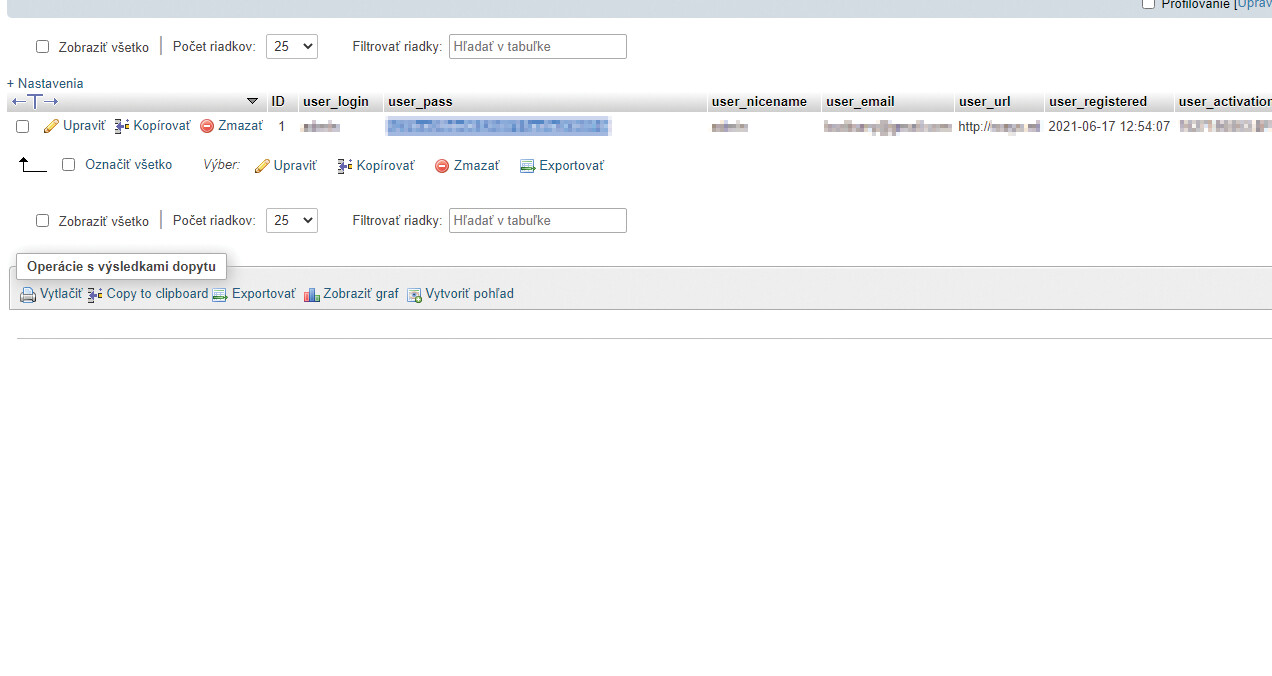Click the red Zmazať icon in row 1
This screenshot has height=676, width=1272.
click(x=207, y=127)
